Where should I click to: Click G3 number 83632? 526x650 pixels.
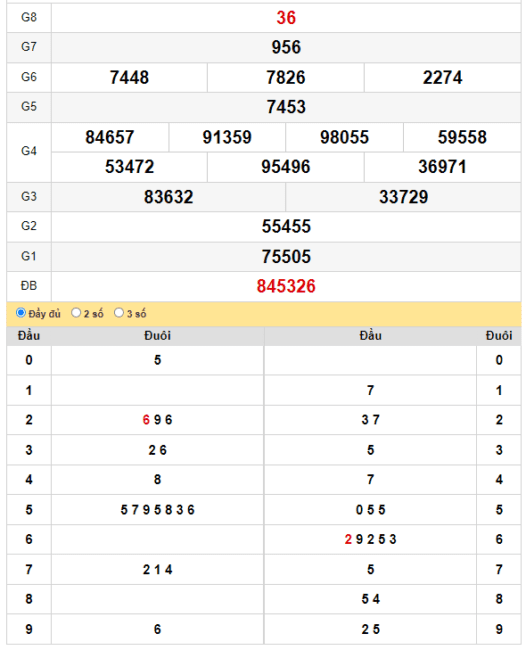point(169,197)
